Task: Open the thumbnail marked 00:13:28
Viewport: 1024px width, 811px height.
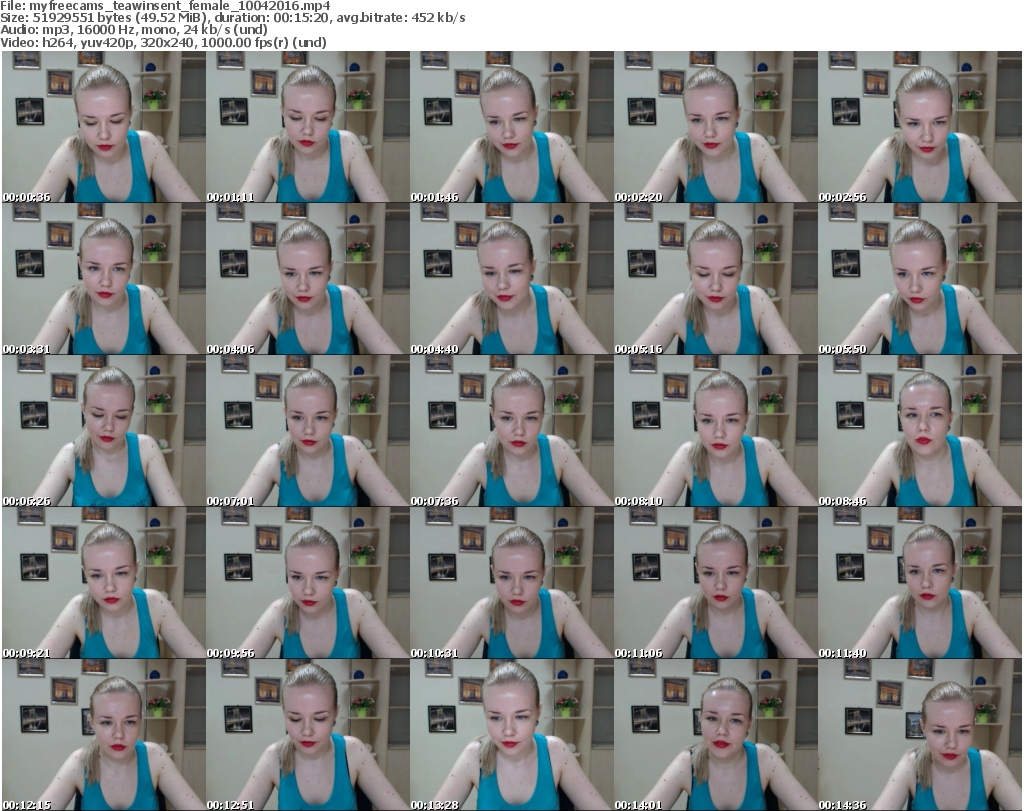Action: pyautogui.click(x=511, y=735)
